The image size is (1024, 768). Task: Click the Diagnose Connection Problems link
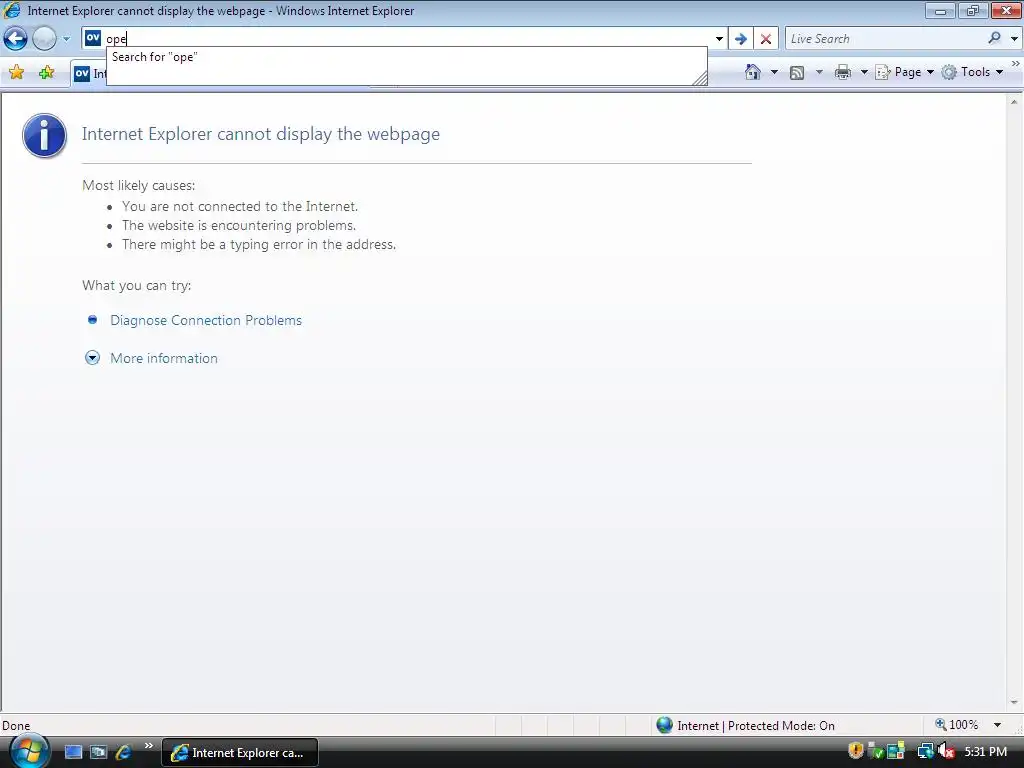pyautogui.click(x=206, y=320)
